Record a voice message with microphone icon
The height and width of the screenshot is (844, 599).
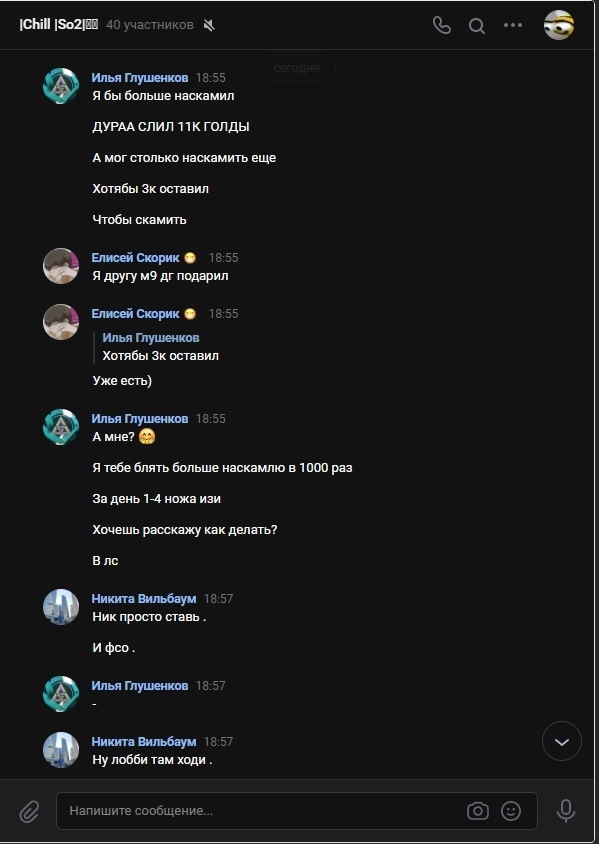point(566,811)
